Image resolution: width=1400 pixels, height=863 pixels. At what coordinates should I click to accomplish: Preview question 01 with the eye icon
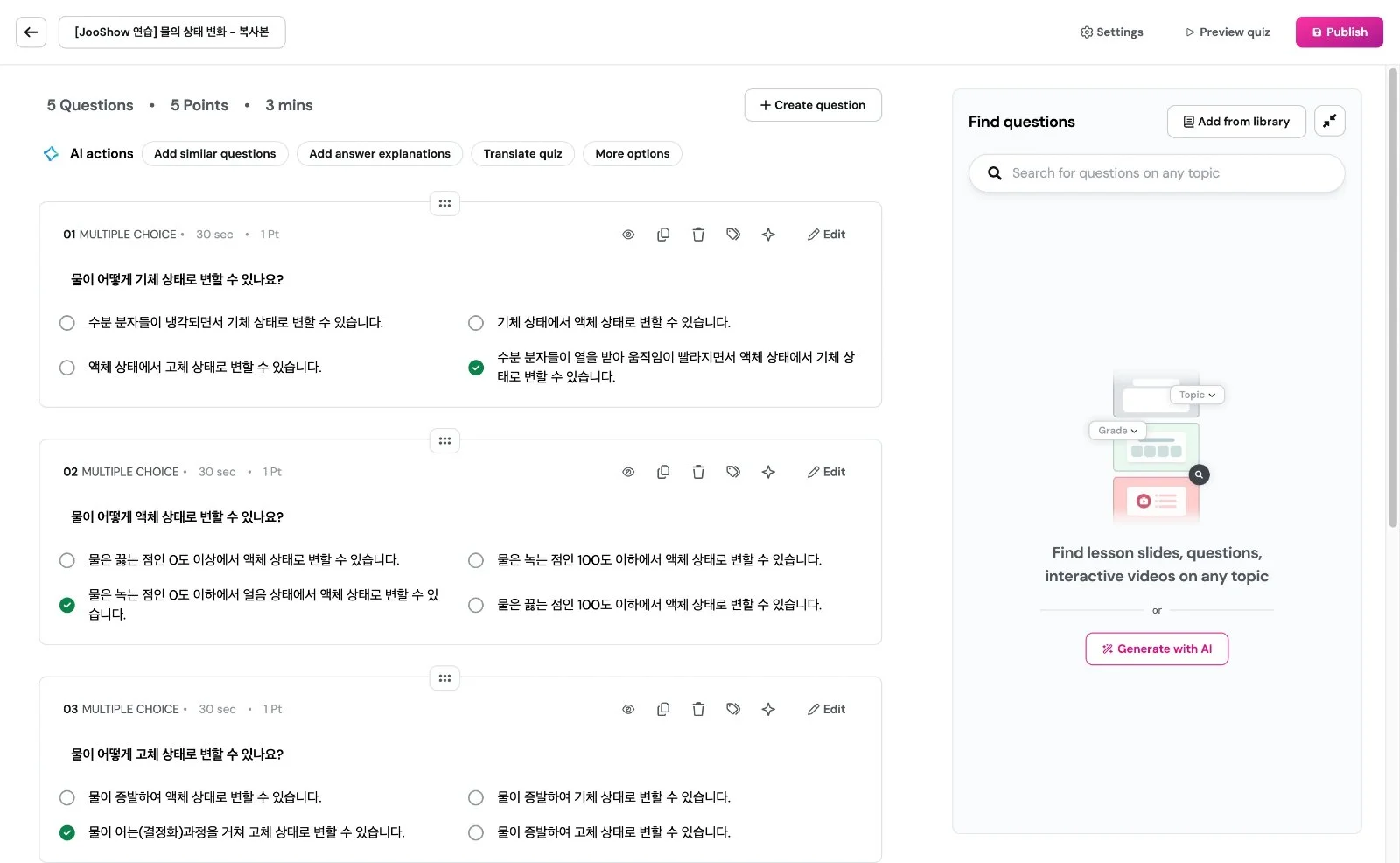(628, 235)
